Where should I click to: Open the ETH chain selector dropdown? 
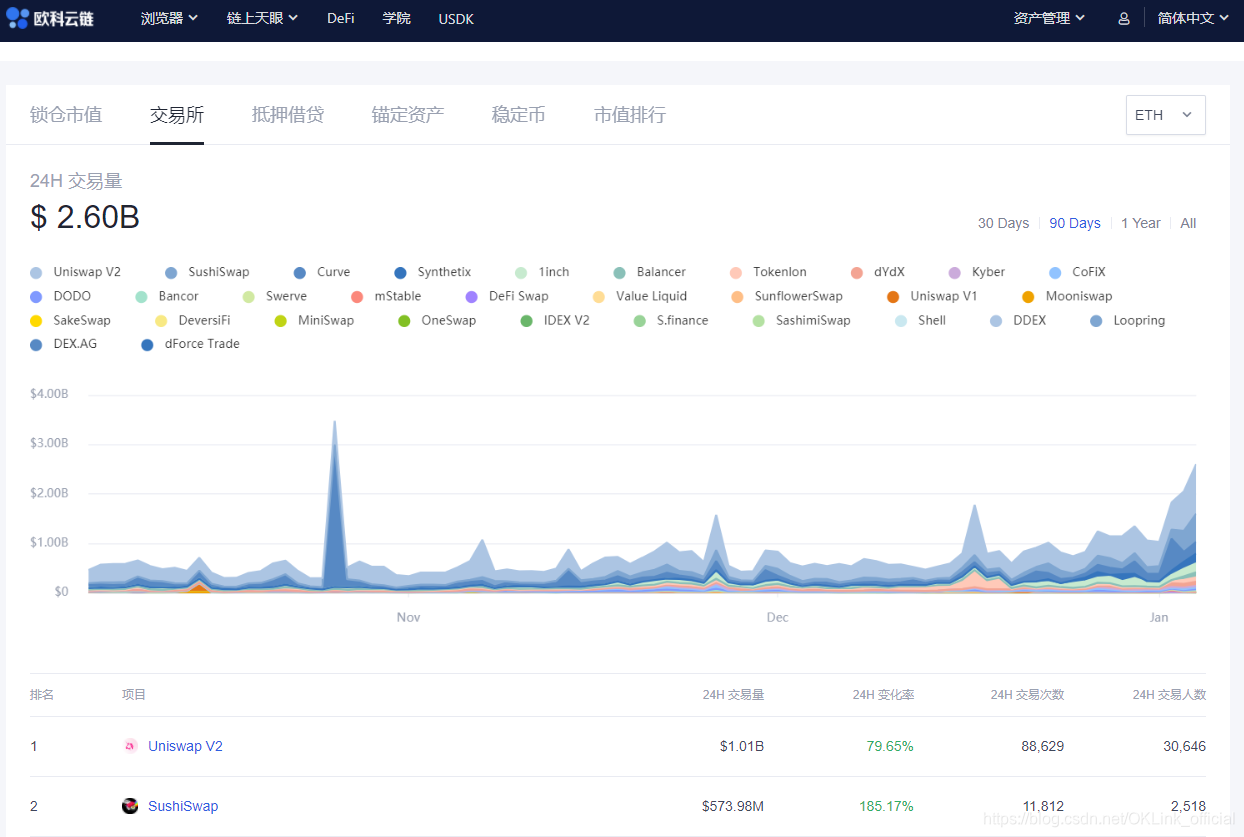pos(1166,115)
